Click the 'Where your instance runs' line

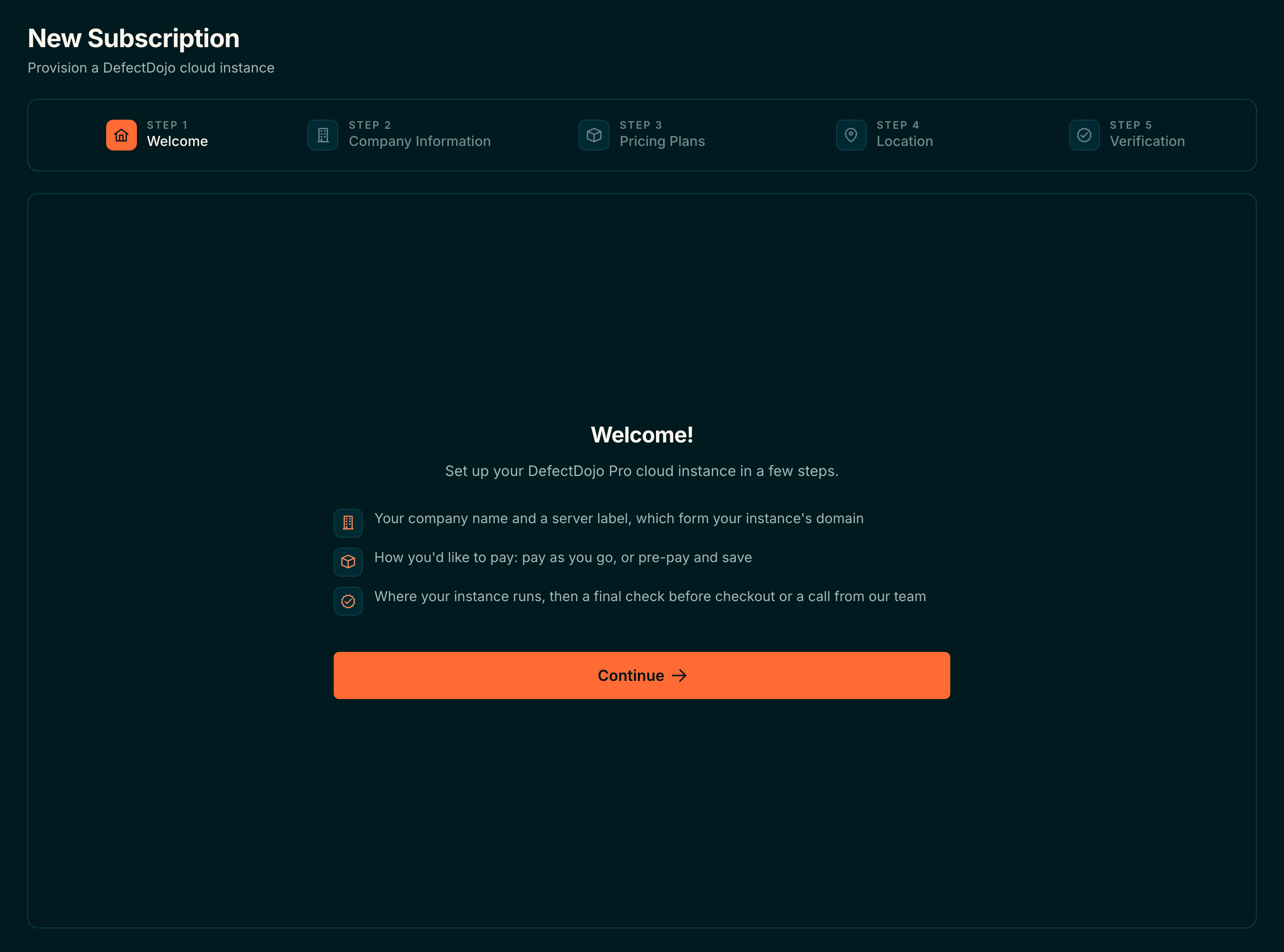tap(650, 597)
